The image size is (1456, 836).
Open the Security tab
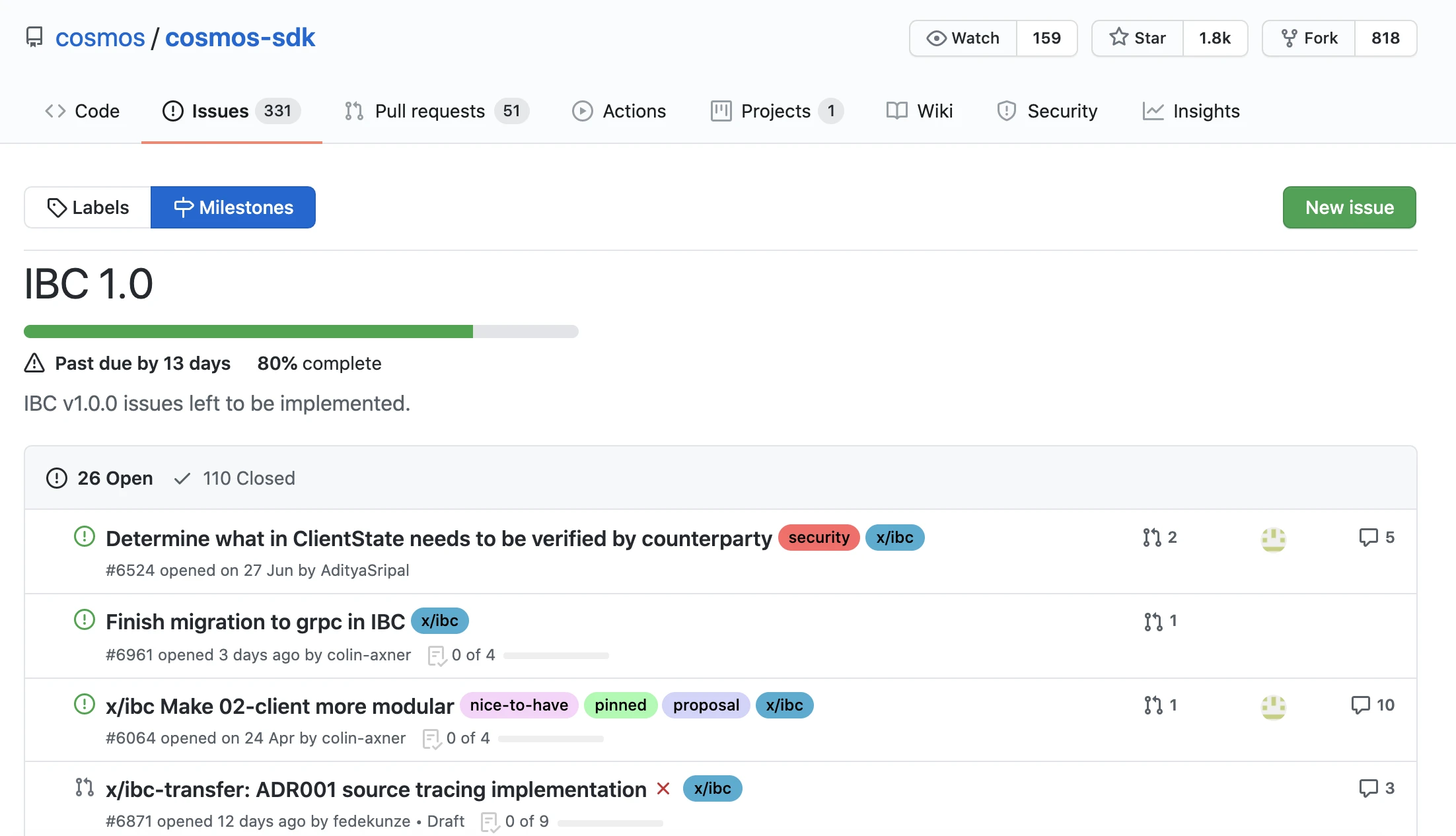coord(1047,111)
